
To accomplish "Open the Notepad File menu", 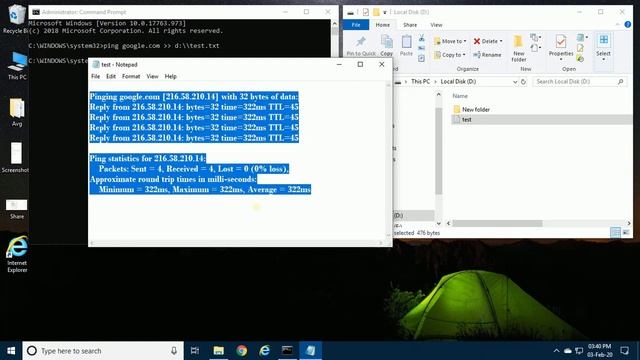I will coord(96,76).
